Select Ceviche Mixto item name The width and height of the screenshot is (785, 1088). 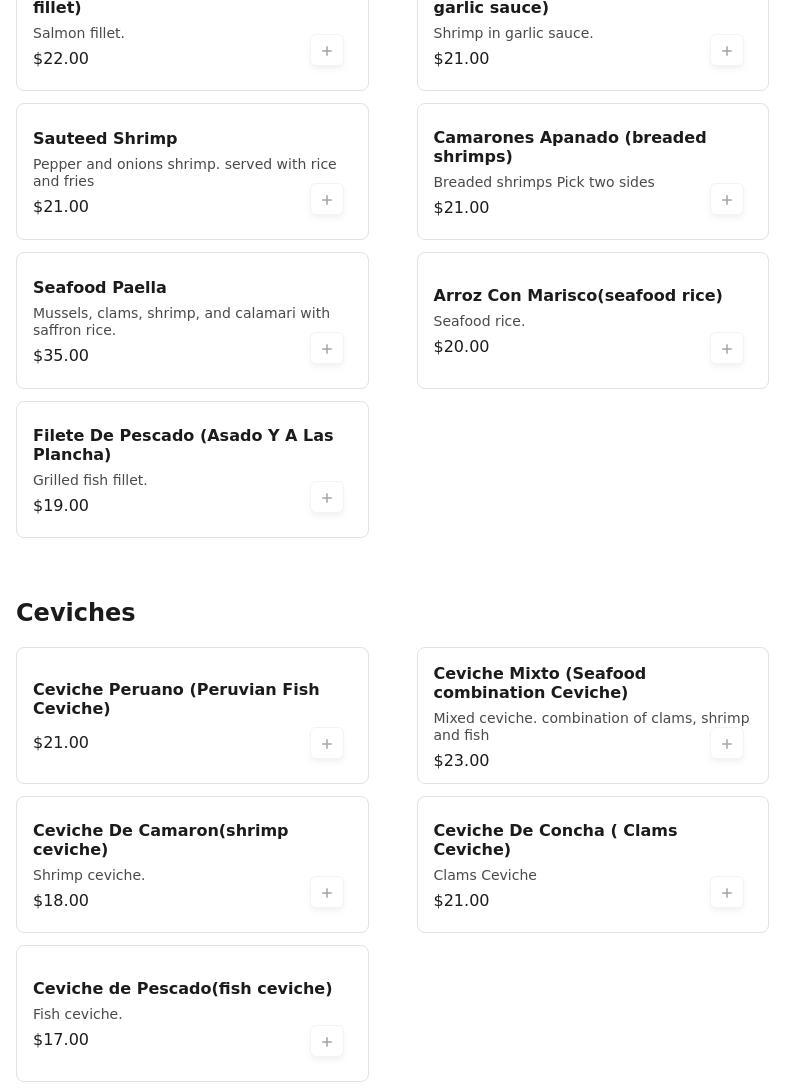(539, 683)
